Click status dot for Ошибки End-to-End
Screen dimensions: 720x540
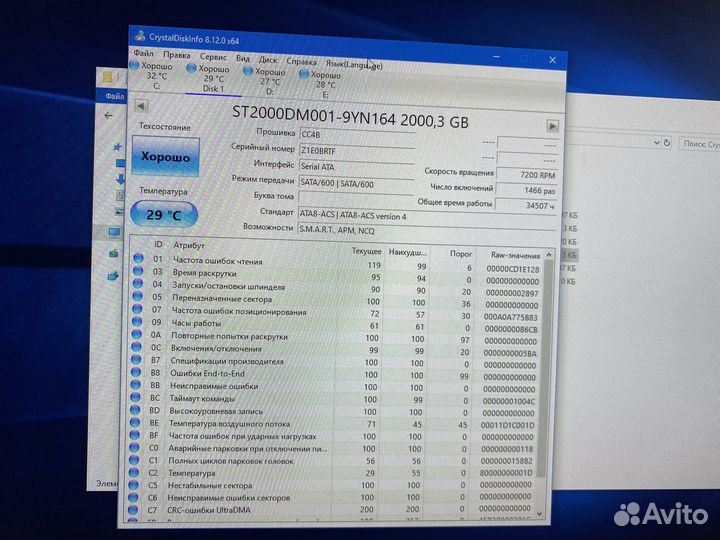pyautogui.click(x=135, y=372)
